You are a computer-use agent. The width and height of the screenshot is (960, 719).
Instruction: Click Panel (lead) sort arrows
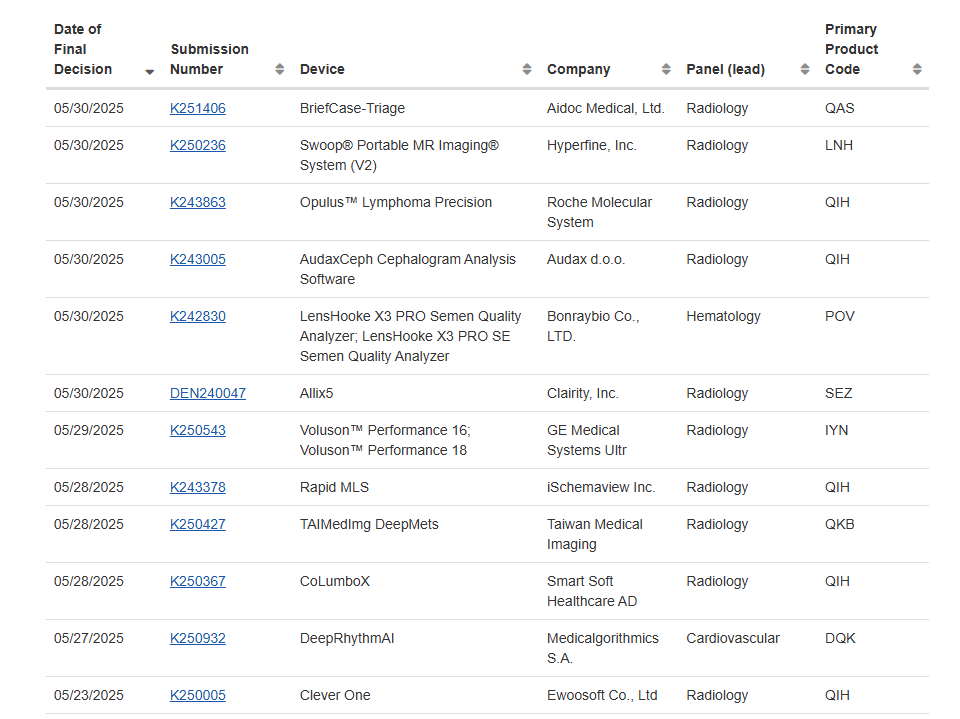[805, 69]
